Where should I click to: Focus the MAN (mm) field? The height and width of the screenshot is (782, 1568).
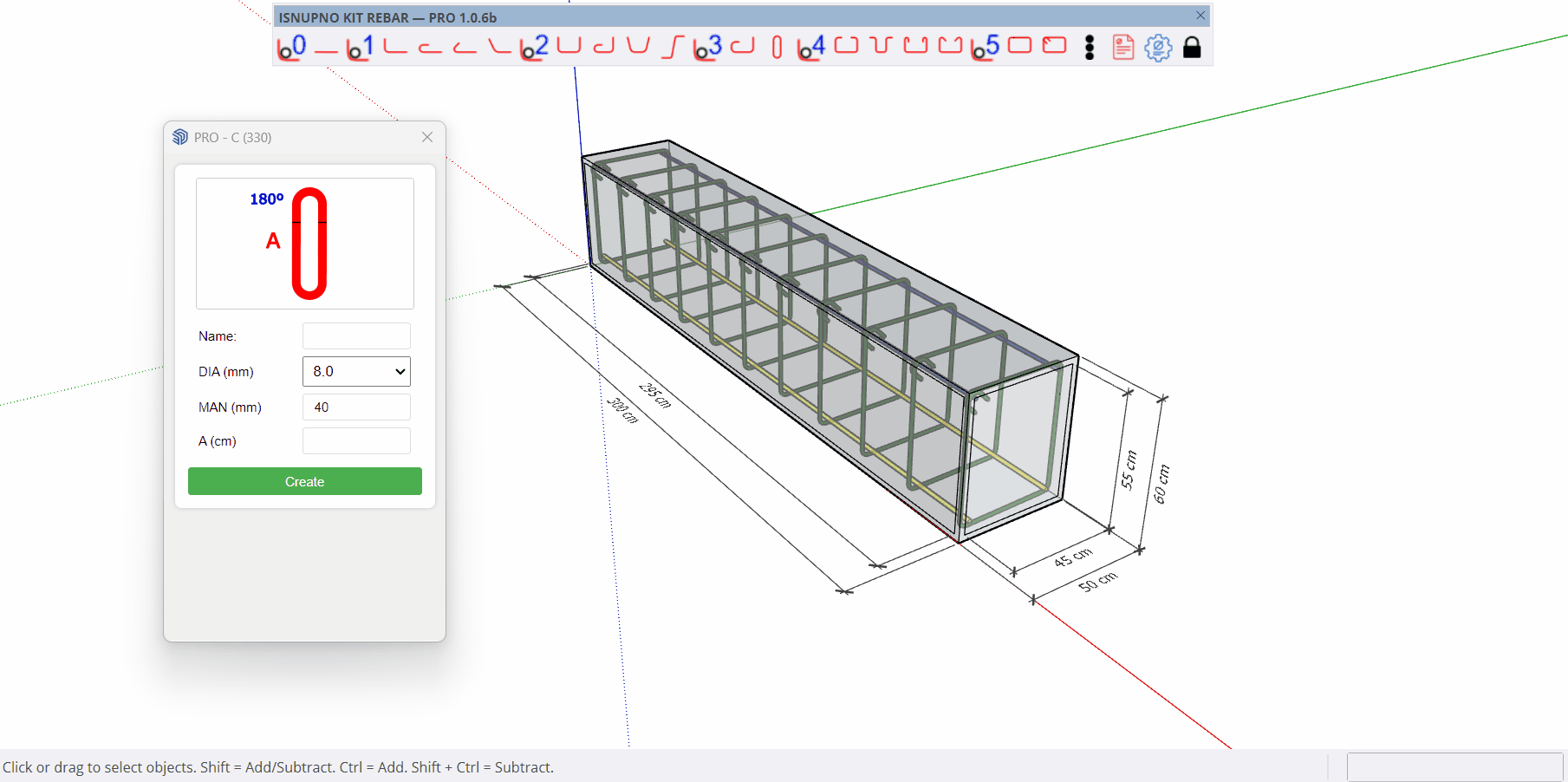click(x=356, y=407)
